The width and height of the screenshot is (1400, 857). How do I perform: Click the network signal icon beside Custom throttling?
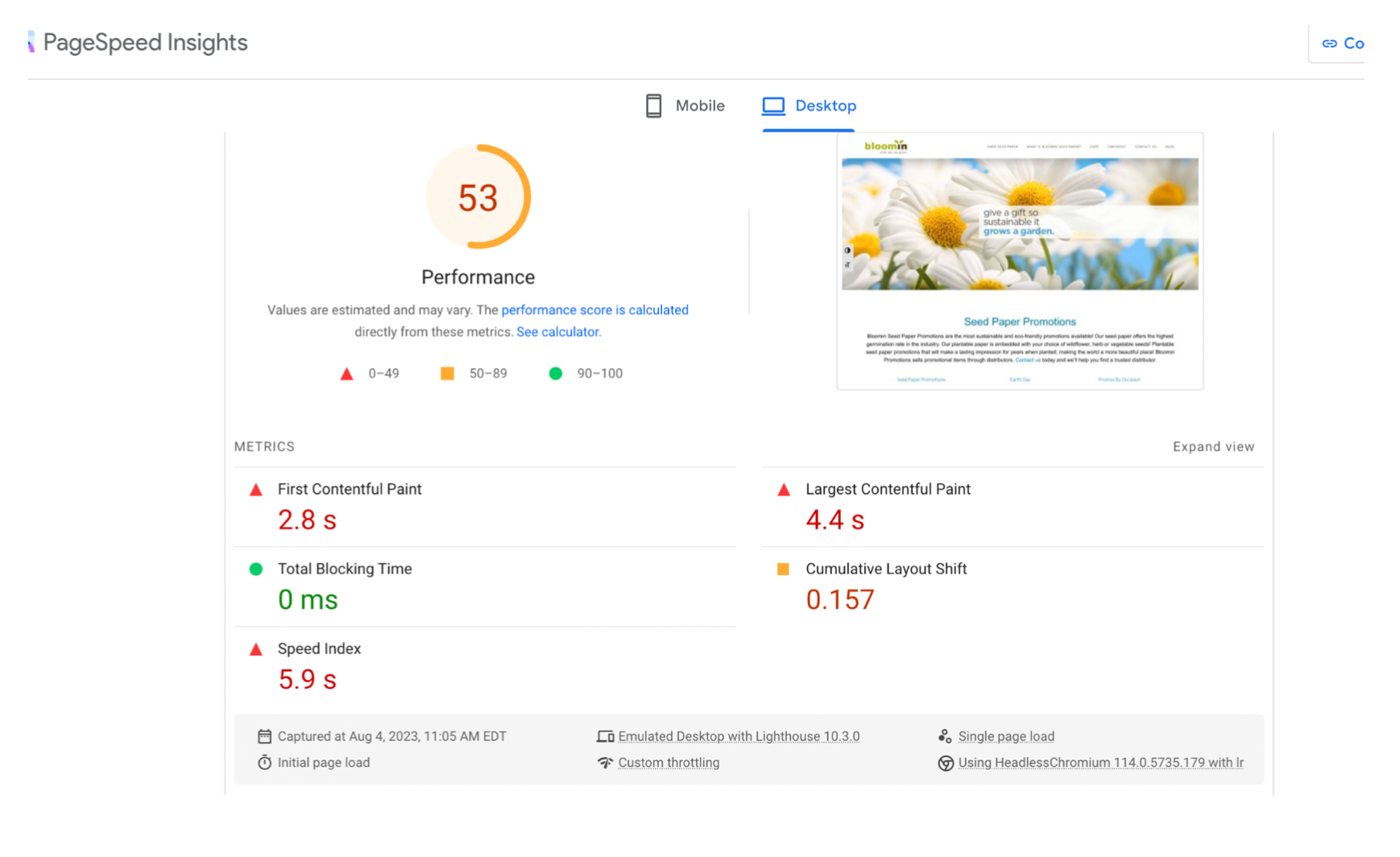(x=605, y=762)
